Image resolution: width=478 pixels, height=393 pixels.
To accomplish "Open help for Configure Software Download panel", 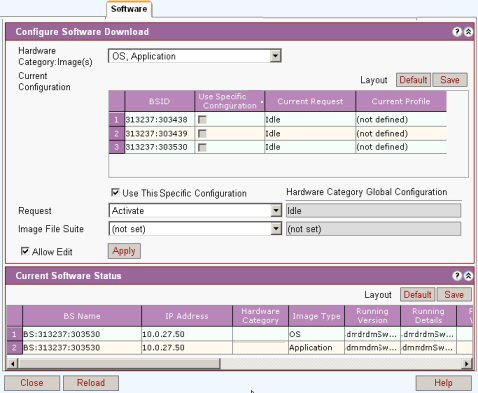I will tap(457, 32).
